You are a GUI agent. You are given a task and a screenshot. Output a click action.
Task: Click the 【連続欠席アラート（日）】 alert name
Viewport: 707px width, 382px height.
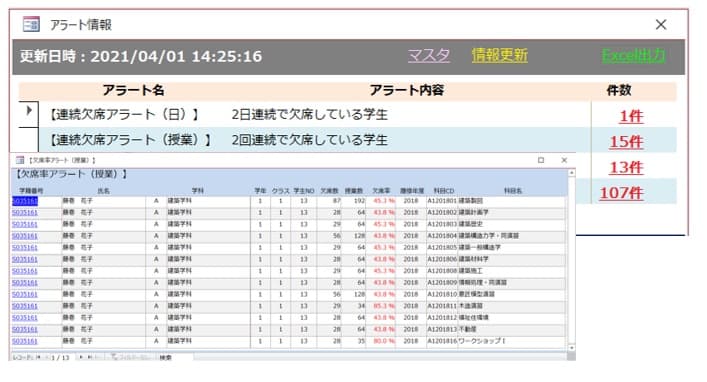(x=124, y=115)
